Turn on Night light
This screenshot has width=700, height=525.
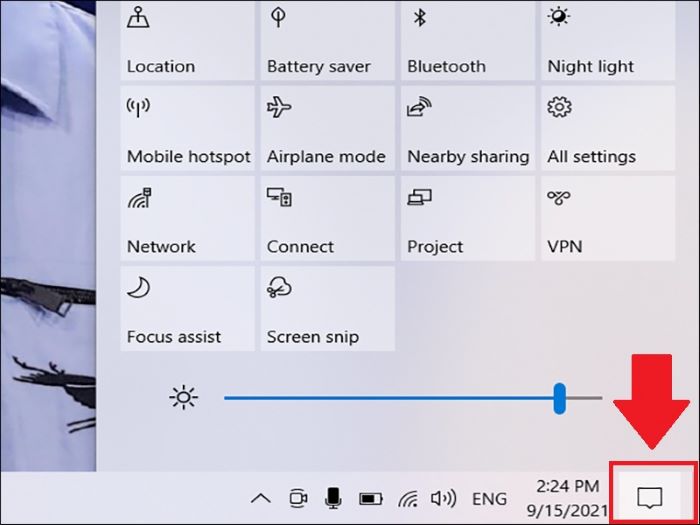(x=608, y=40)
